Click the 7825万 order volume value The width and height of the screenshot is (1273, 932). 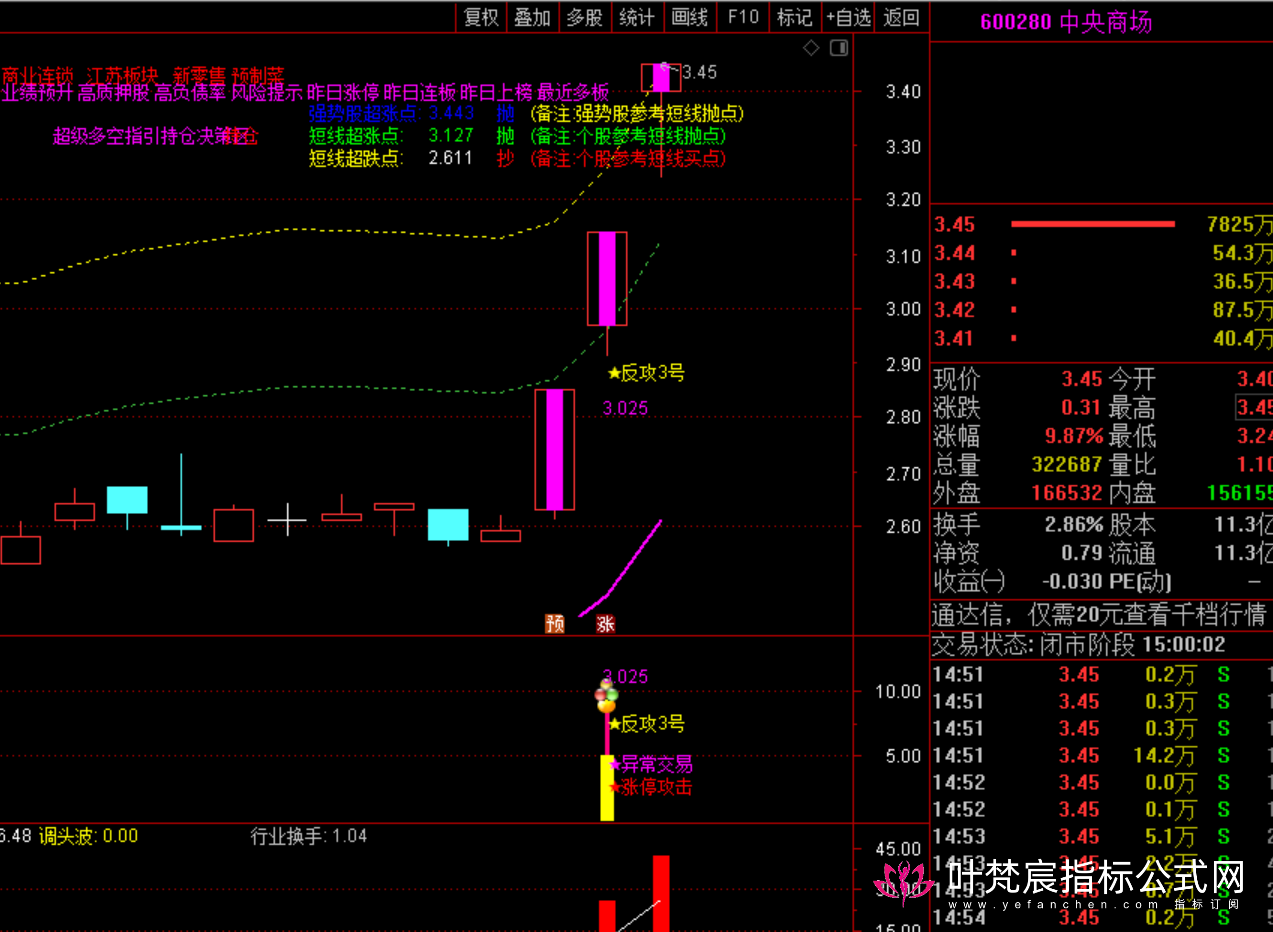click(x=1240, y=224)
